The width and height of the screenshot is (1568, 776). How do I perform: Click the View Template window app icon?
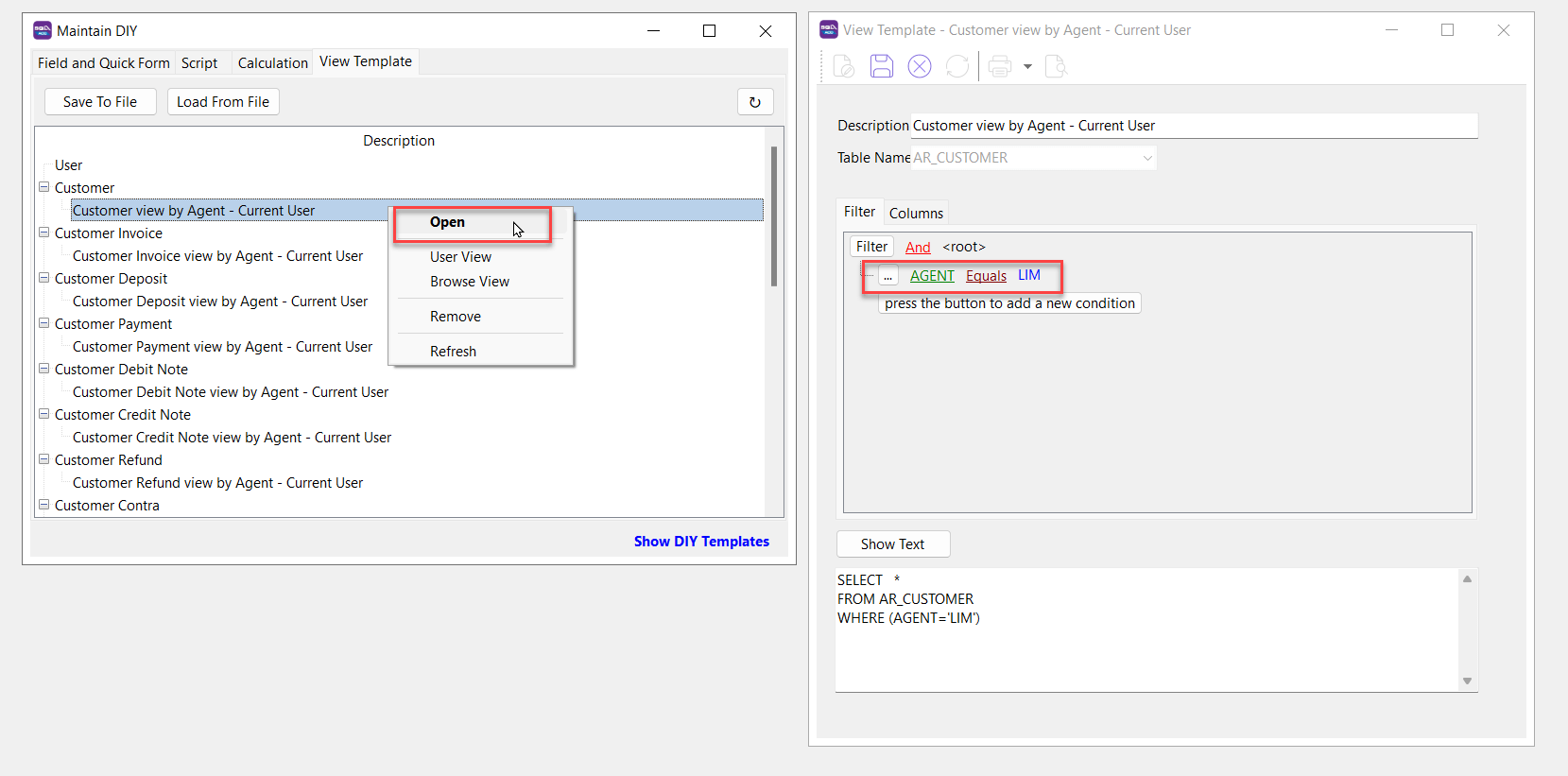[829, 30]
